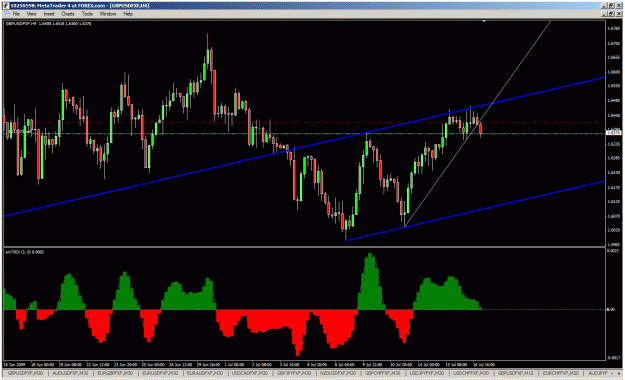This screenshot has height=380, width=625.
Task: Open the Insert menu
Action: [49, 14]
